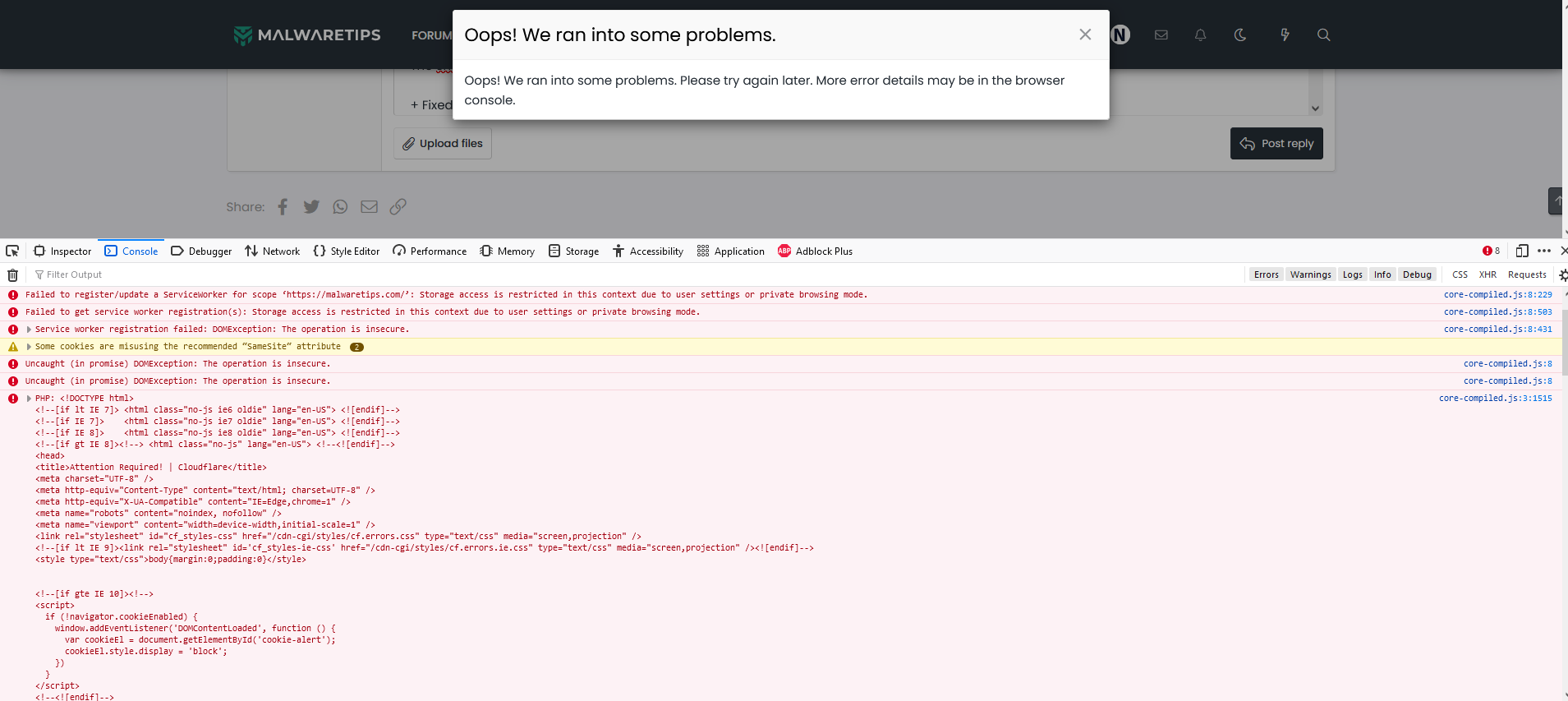Screen dimensions: 1568x701
Task: Toggle the XHR filter
Action: tap(1488, 274)
